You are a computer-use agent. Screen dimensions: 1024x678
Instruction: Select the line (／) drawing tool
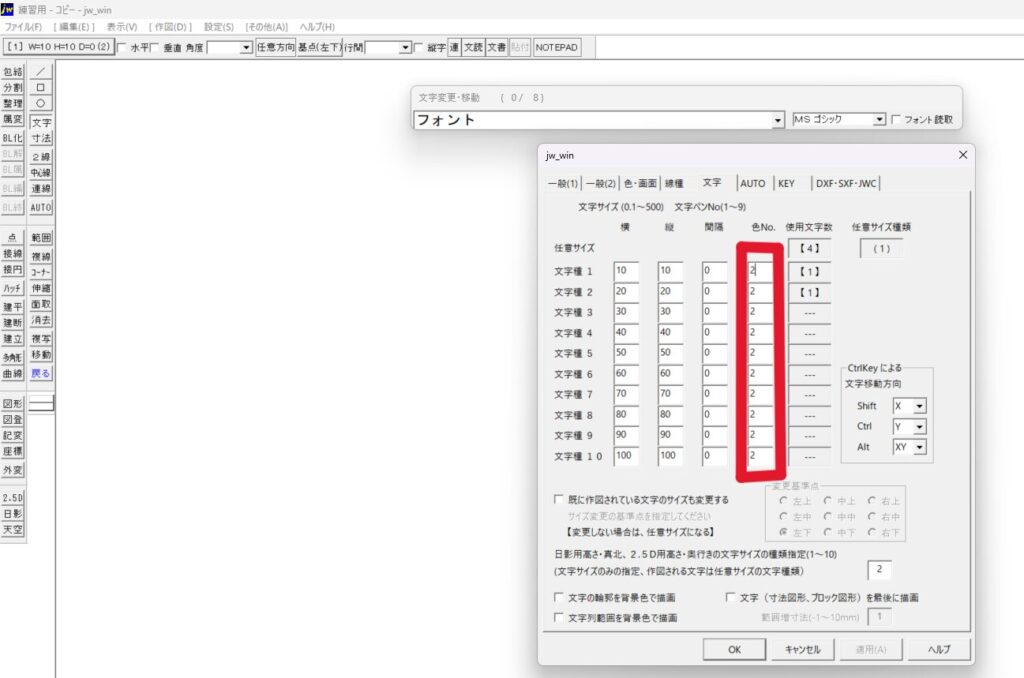[41, 72]
